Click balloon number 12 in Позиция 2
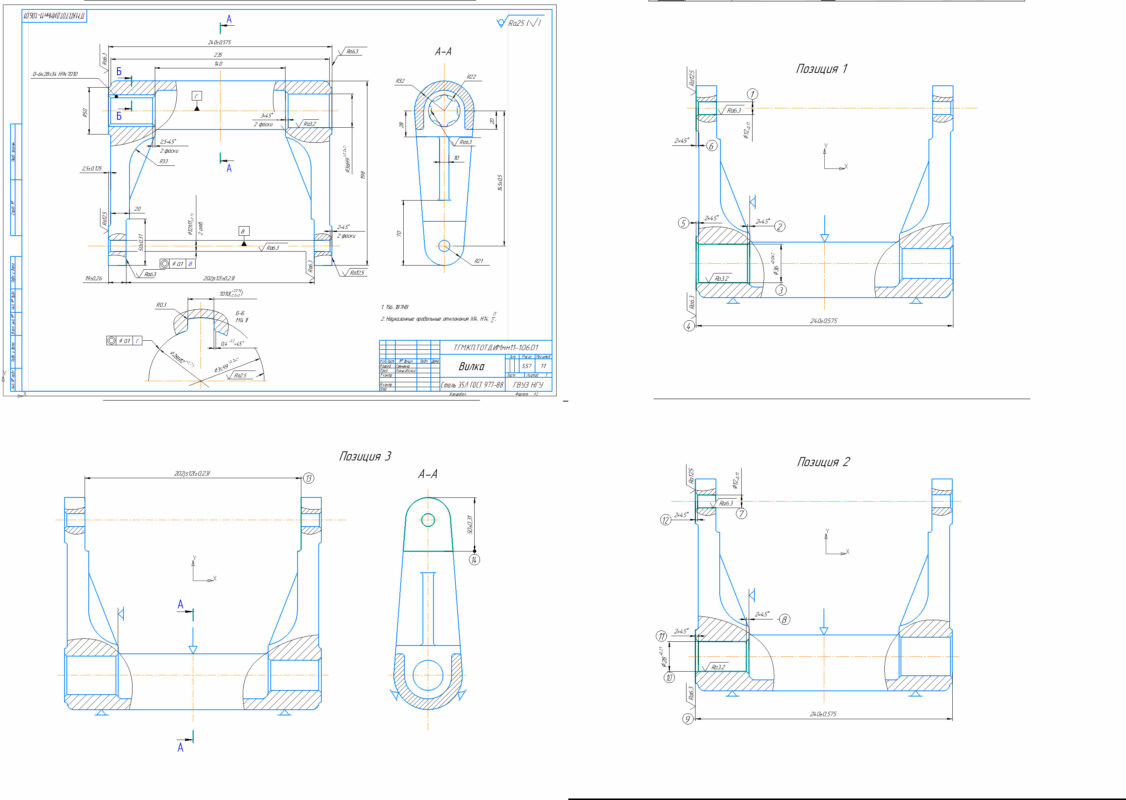This screenshot has height=800, width=1126. point(665,520)
